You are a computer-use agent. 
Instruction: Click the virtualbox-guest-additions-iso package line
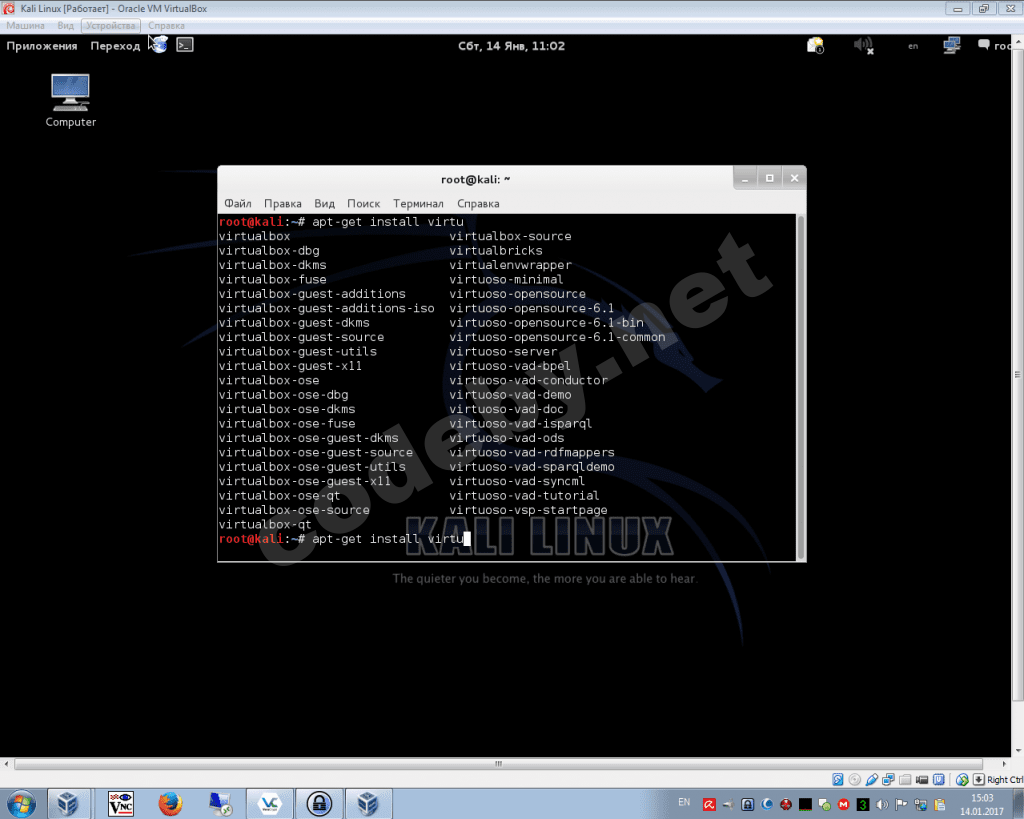click(327, 308)
